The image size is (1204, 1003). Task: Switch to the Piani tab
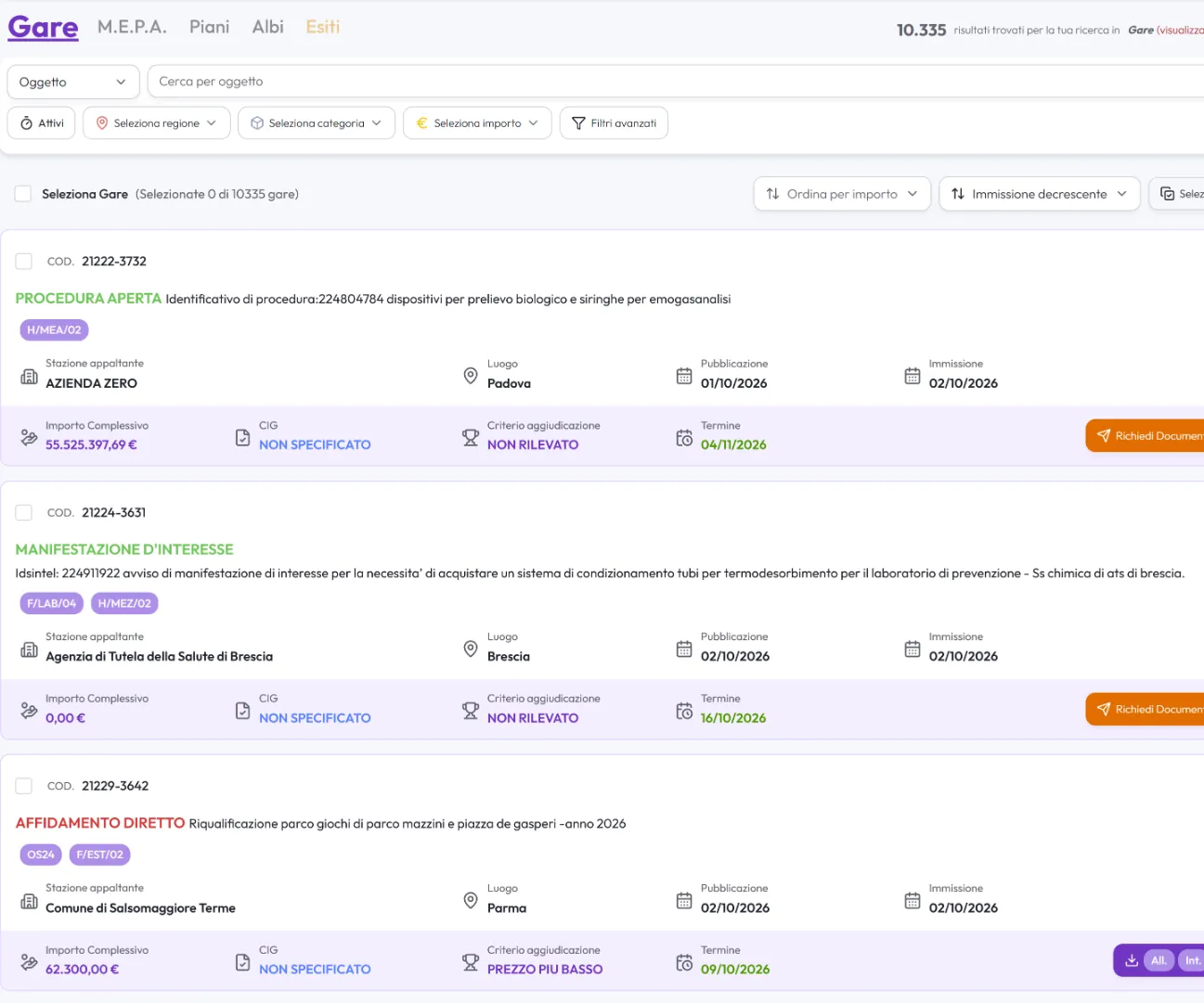coord(210,27)
